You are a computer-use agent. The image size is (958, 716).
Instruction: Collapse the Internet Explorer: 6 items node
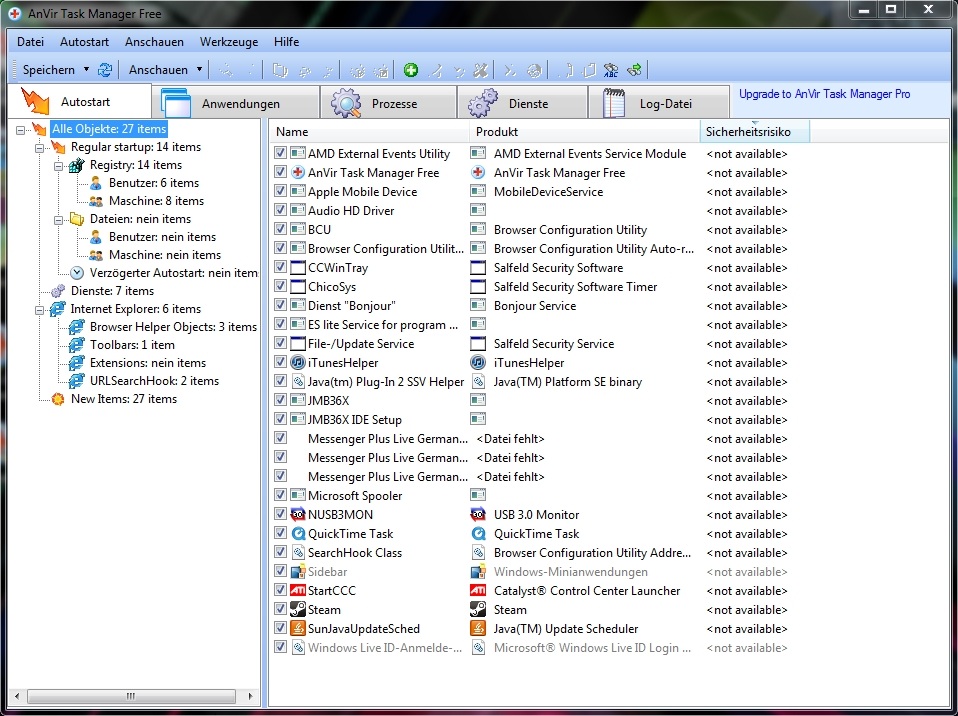pyautogui.click(x=40, y=310)
